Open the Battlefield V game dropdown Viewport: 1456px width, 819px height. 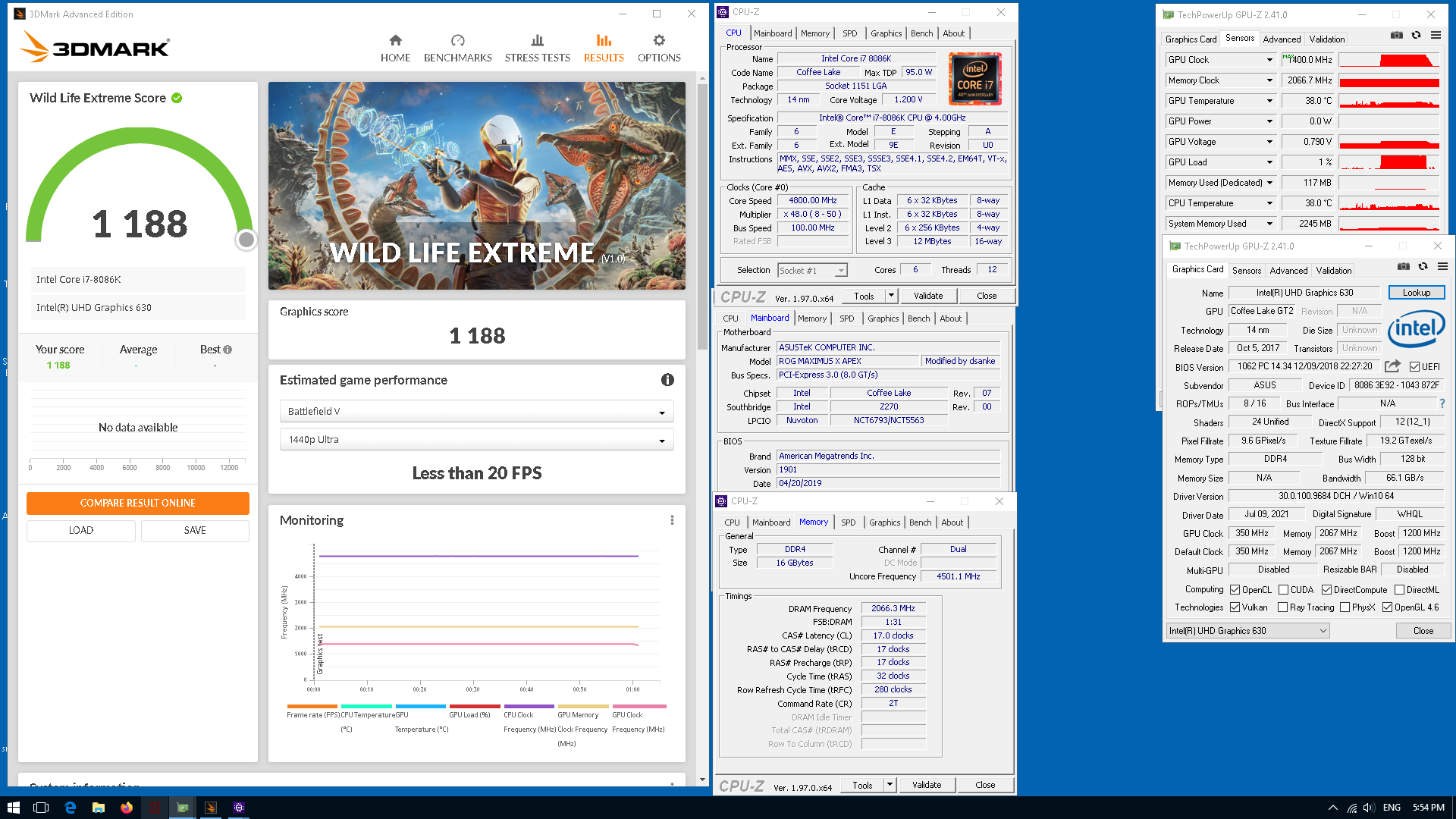coord(476,412)
